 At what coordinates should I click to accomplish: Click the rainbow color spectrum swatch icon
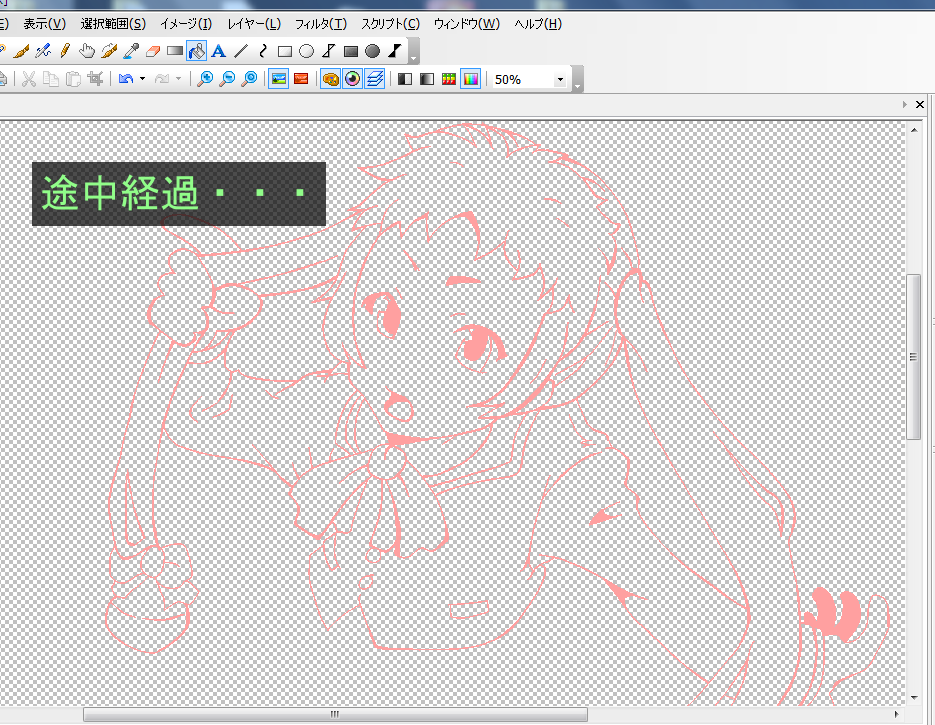[470, 79]
